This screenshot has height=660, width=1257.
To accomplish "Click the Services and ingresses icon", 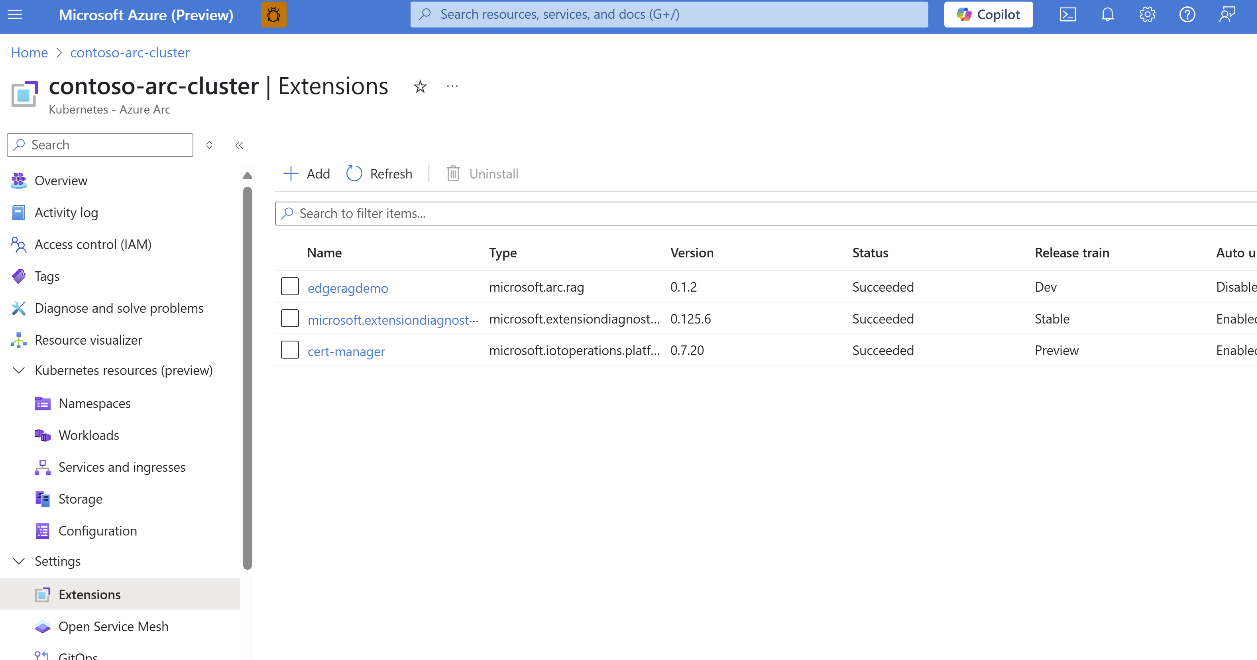I will (x=42, y=468).
